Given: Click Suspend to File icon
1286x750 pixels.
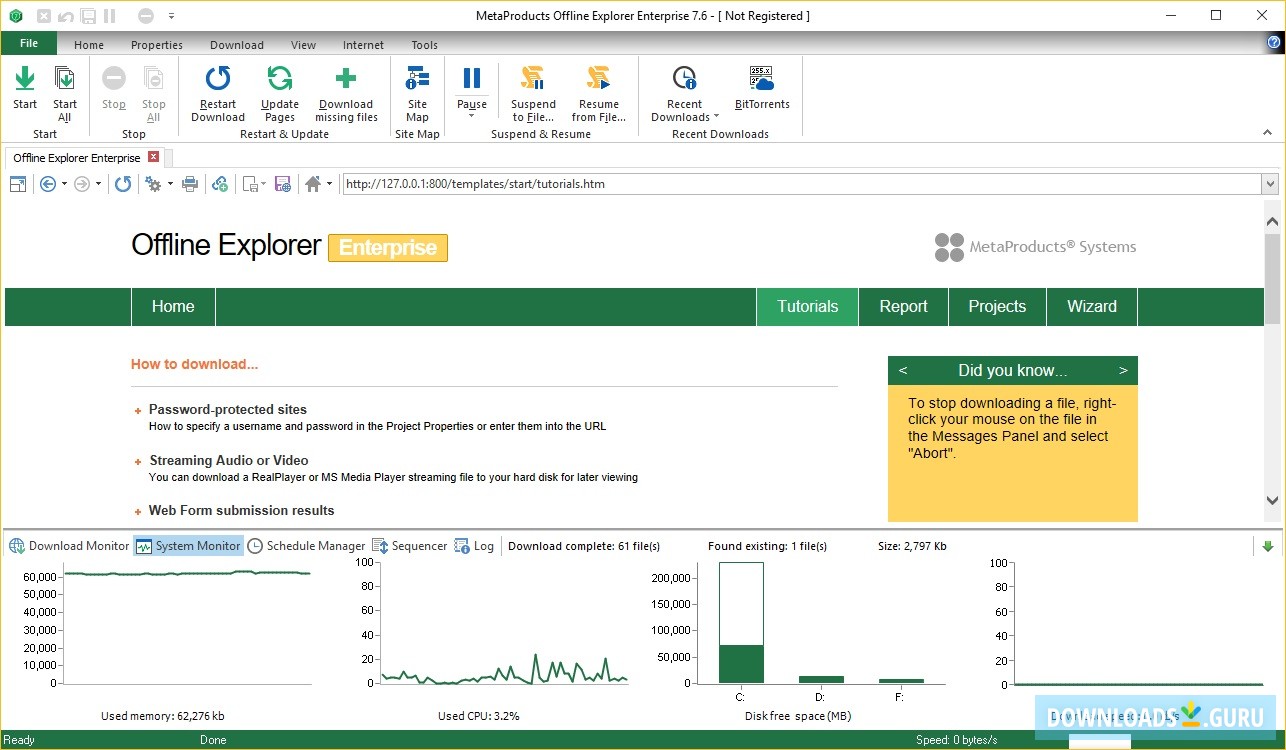Looking at the screenshot, I should [533, 79].
